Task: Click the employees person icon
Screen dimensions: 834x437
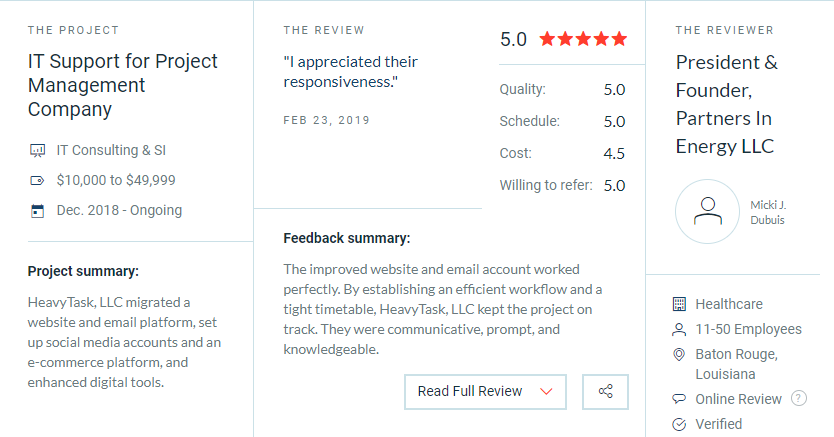Action: pos(679,330)
